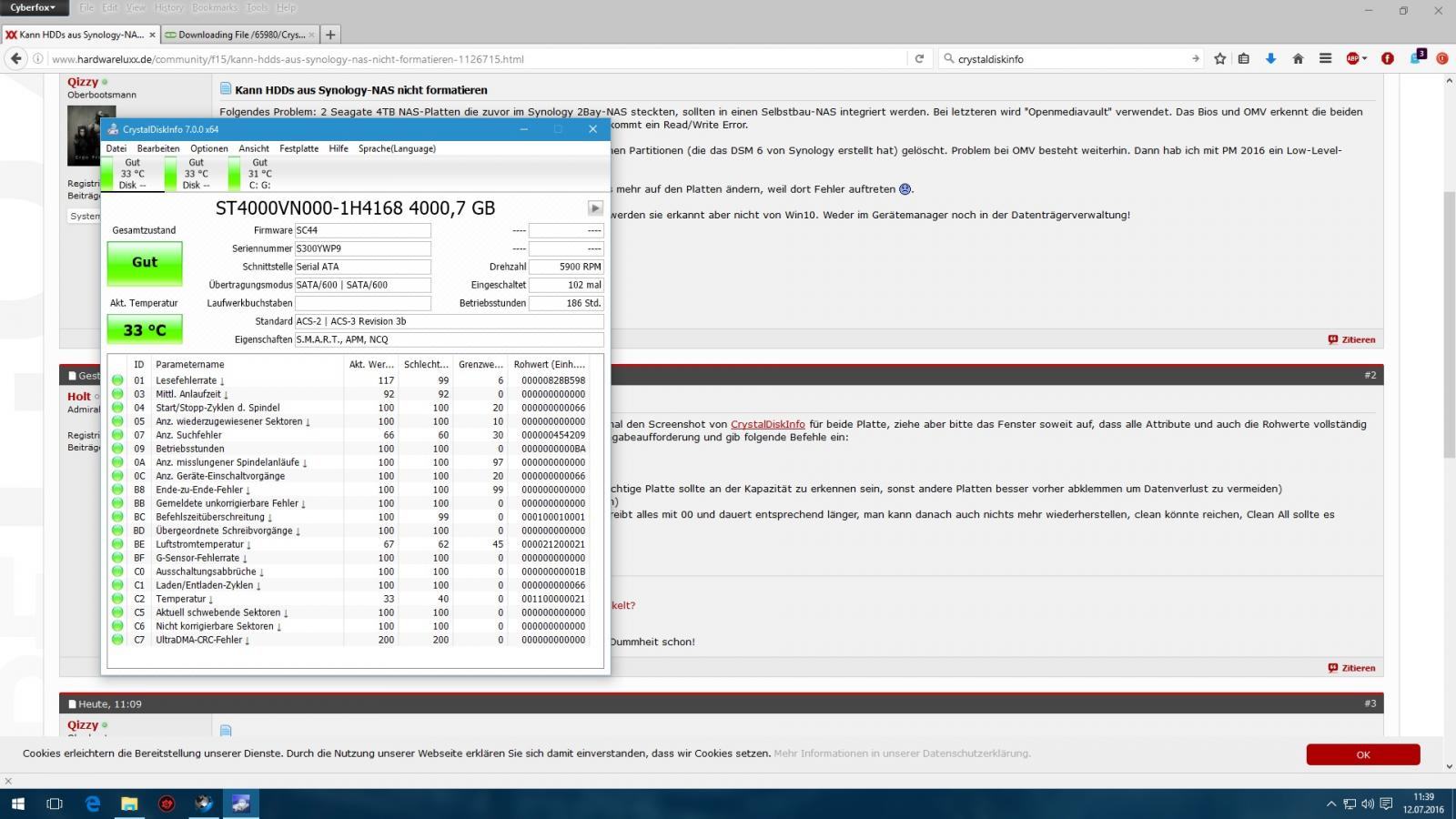Screen dimensions: 1456x819
Task: Click the crystaldiskinfo search field
Action: pos(1069,58)
